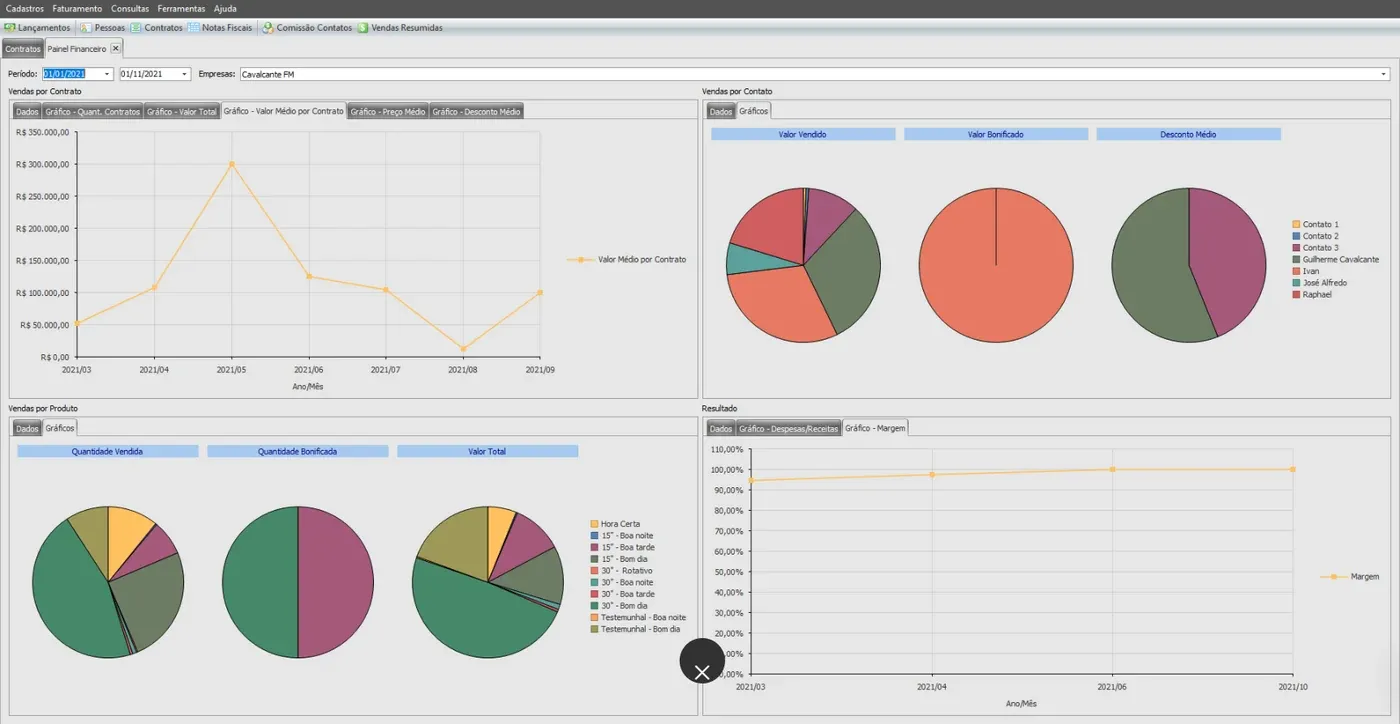Viewport: 1400px width, 724px height.
Task: Click the Valor Médio por Contrato legend entry
Action: [x=626, y=260]
